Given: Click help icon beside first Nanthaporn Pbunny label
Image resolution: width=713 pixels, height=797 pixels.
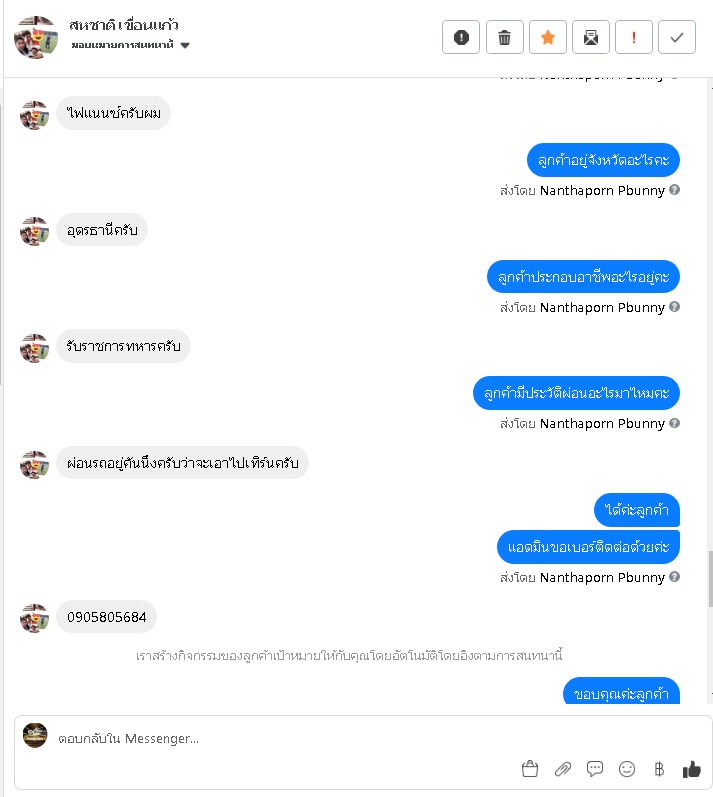Looking at the screenshot, I should [674, 190].
